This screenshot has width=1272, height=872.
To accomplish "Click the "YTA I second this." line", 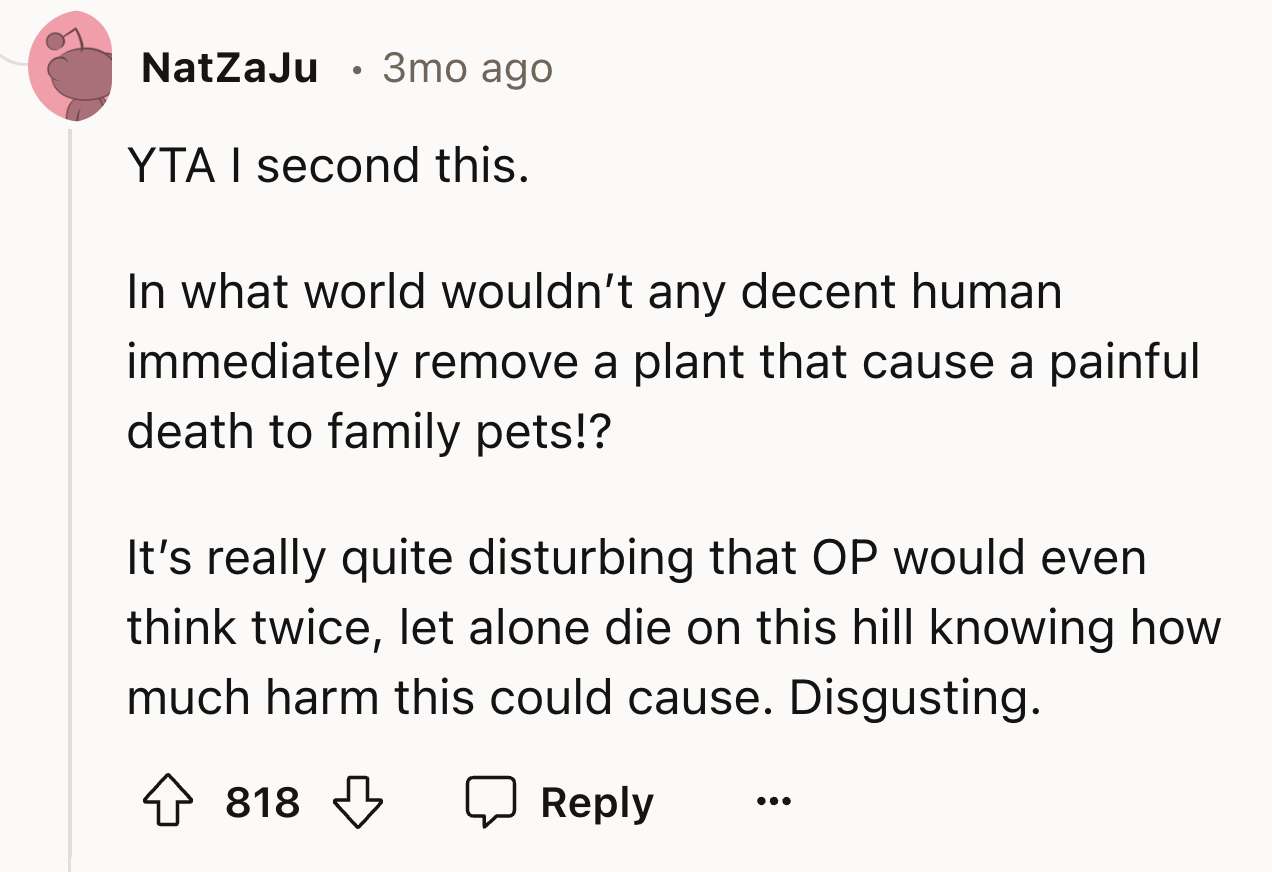I will tap(326, 165).
